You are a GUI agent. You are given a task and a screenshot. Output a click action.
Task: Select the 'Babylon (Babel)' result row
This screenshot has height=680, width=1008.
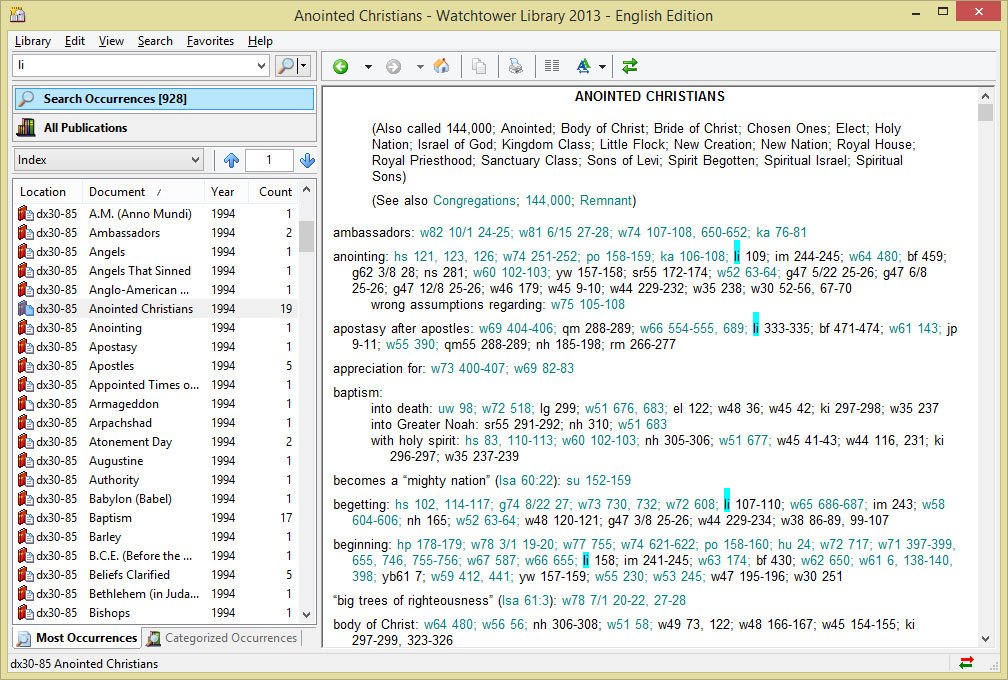coord(156,499)
